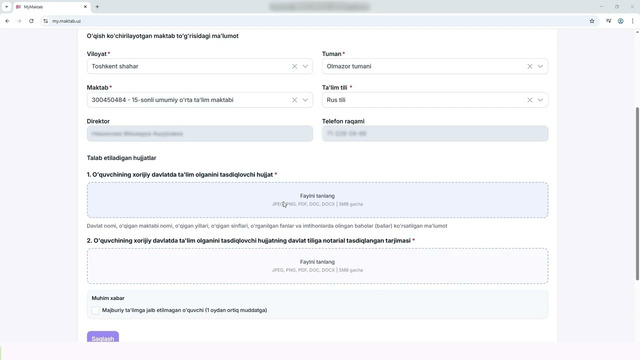The width and height of the screenshot is (640, 360).
Task: Close the MyMaktab tab
Action: pos(85,7)
